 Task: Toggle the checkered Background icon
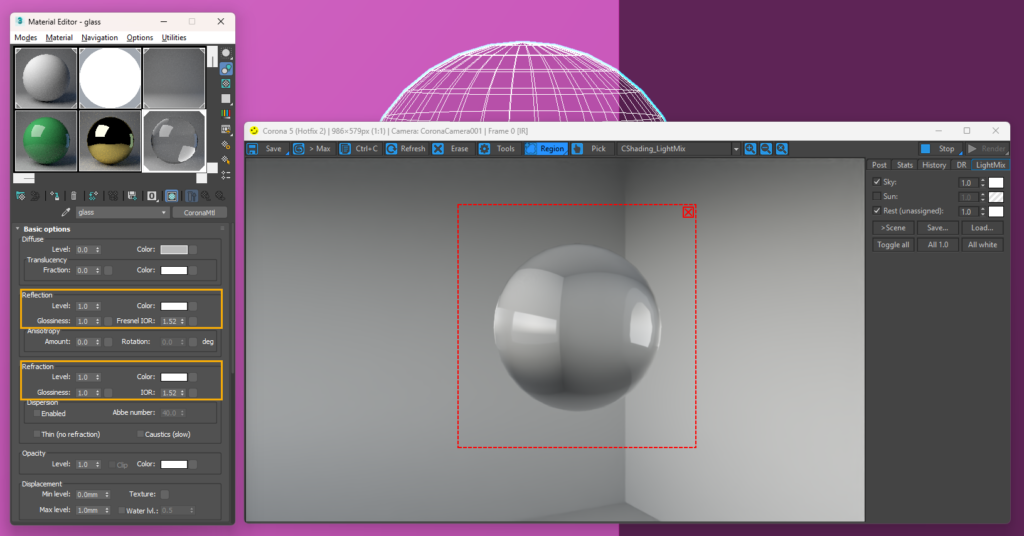click(226, 84)
